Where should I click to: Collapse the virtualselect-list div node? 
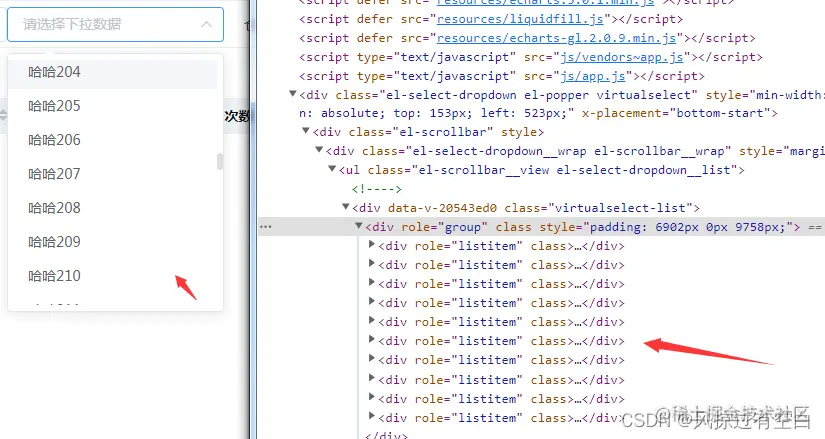pos(346,207)
